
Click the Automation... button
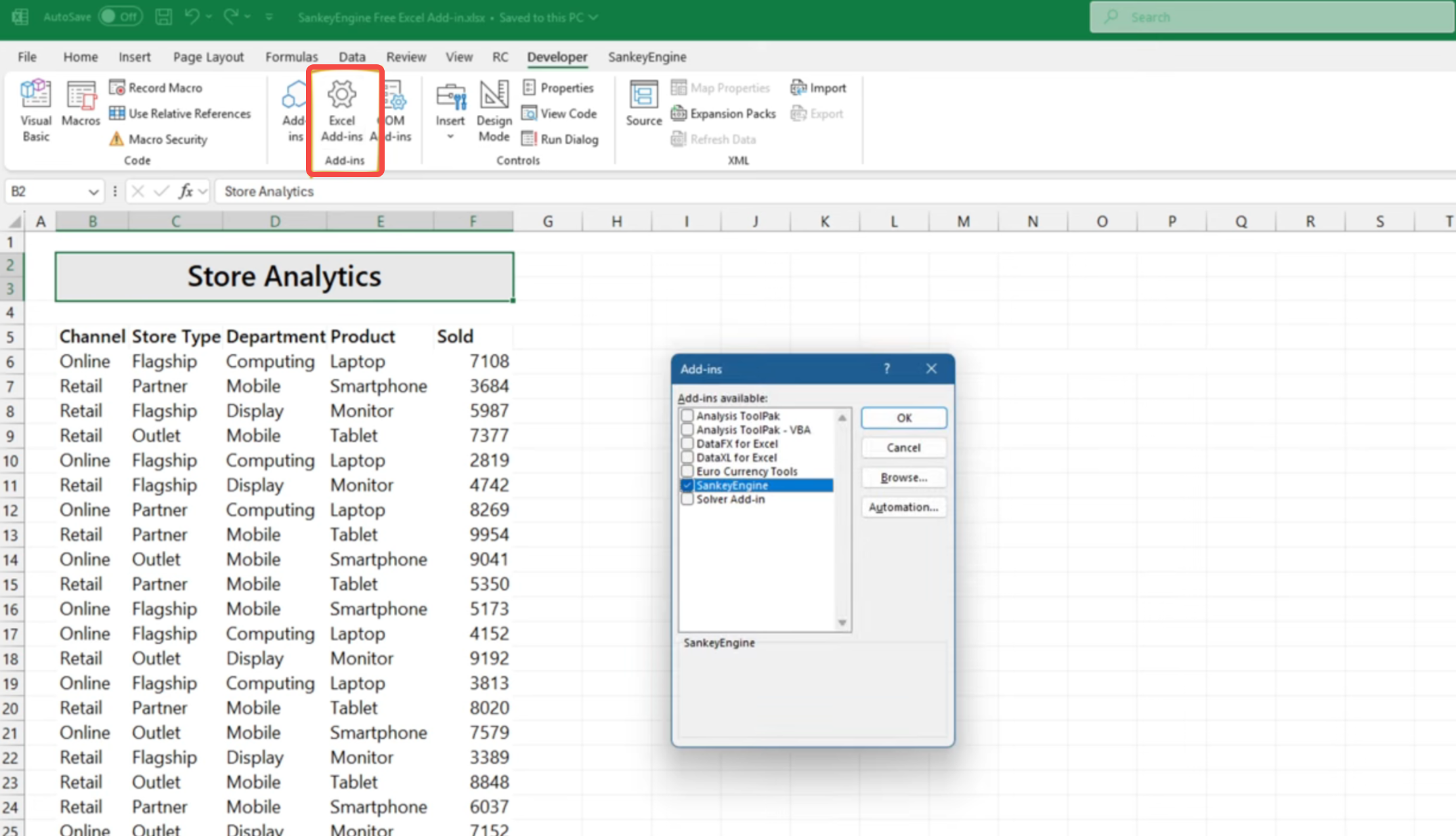(904, 507)
